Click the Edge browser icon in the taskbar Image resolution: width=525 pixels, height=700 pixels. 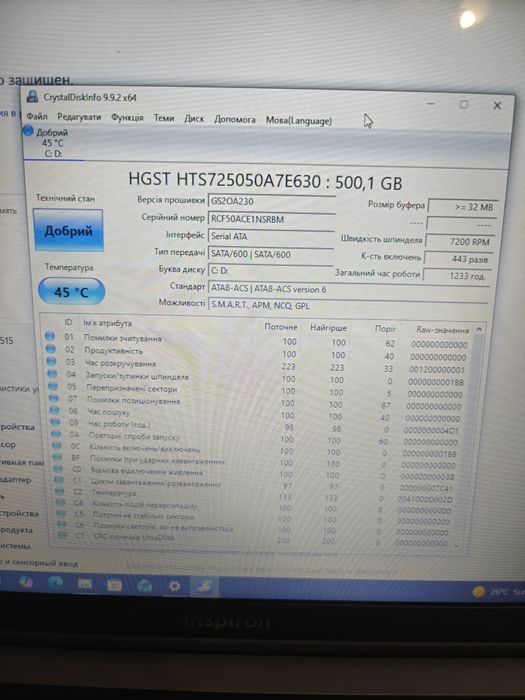click(55, 582)
